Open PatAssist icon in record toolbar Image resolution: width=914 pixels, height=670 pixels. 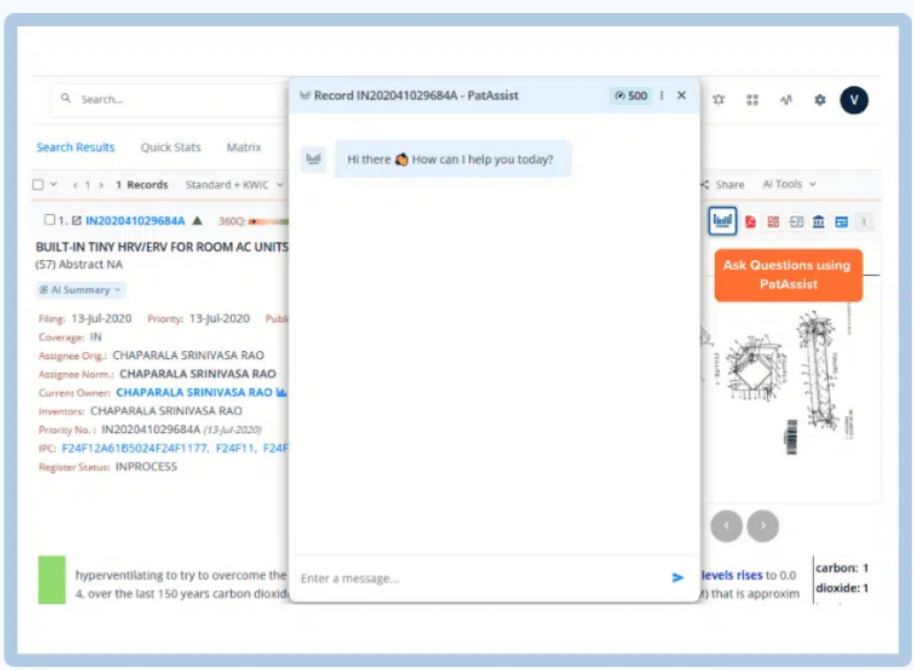pos(722,221)
